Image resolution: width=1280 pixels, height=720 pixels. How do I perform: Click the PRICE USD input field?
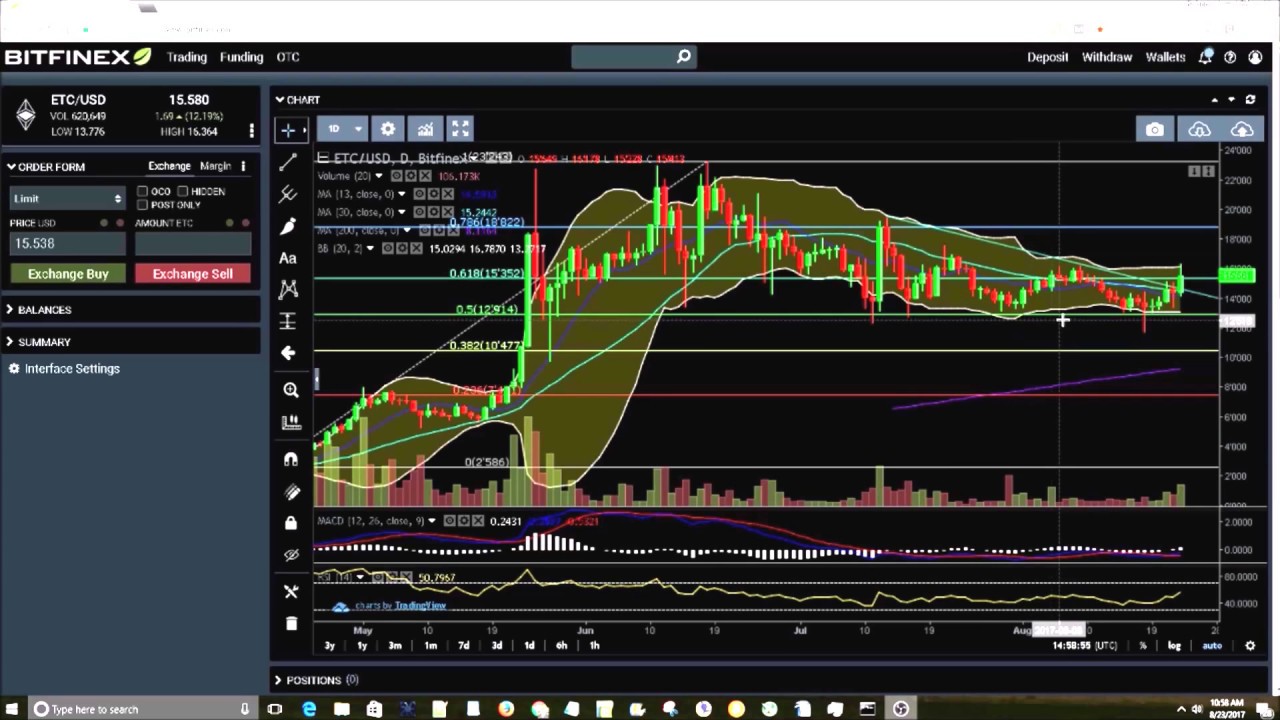click(x=68, y=244)
